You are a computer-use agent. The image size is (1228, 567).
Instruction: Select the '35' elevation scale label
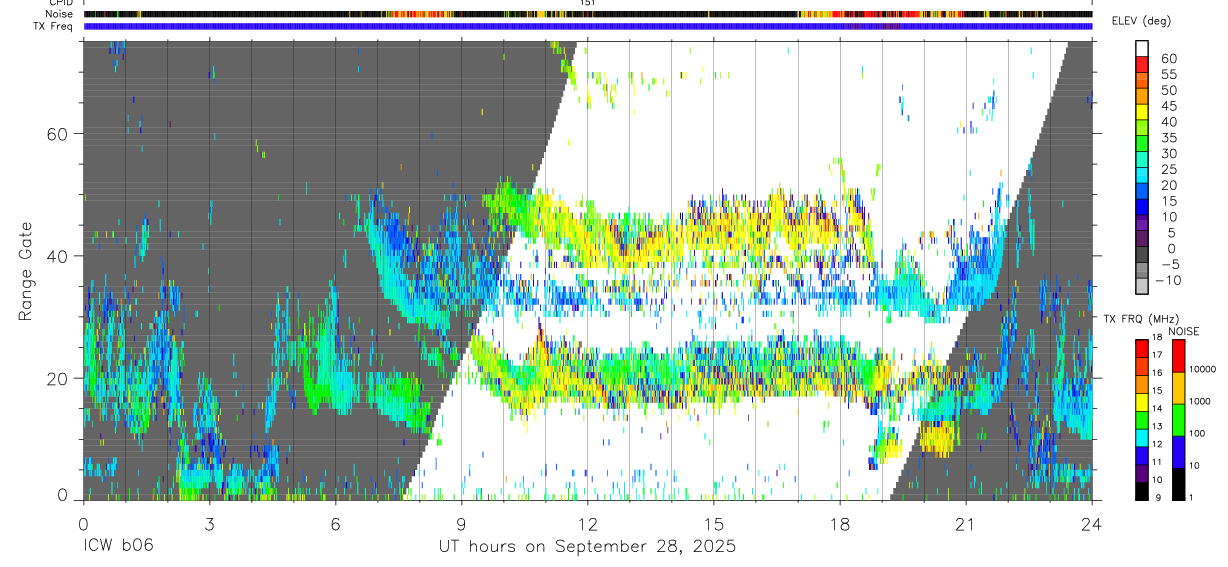[x=1169, y=138]
